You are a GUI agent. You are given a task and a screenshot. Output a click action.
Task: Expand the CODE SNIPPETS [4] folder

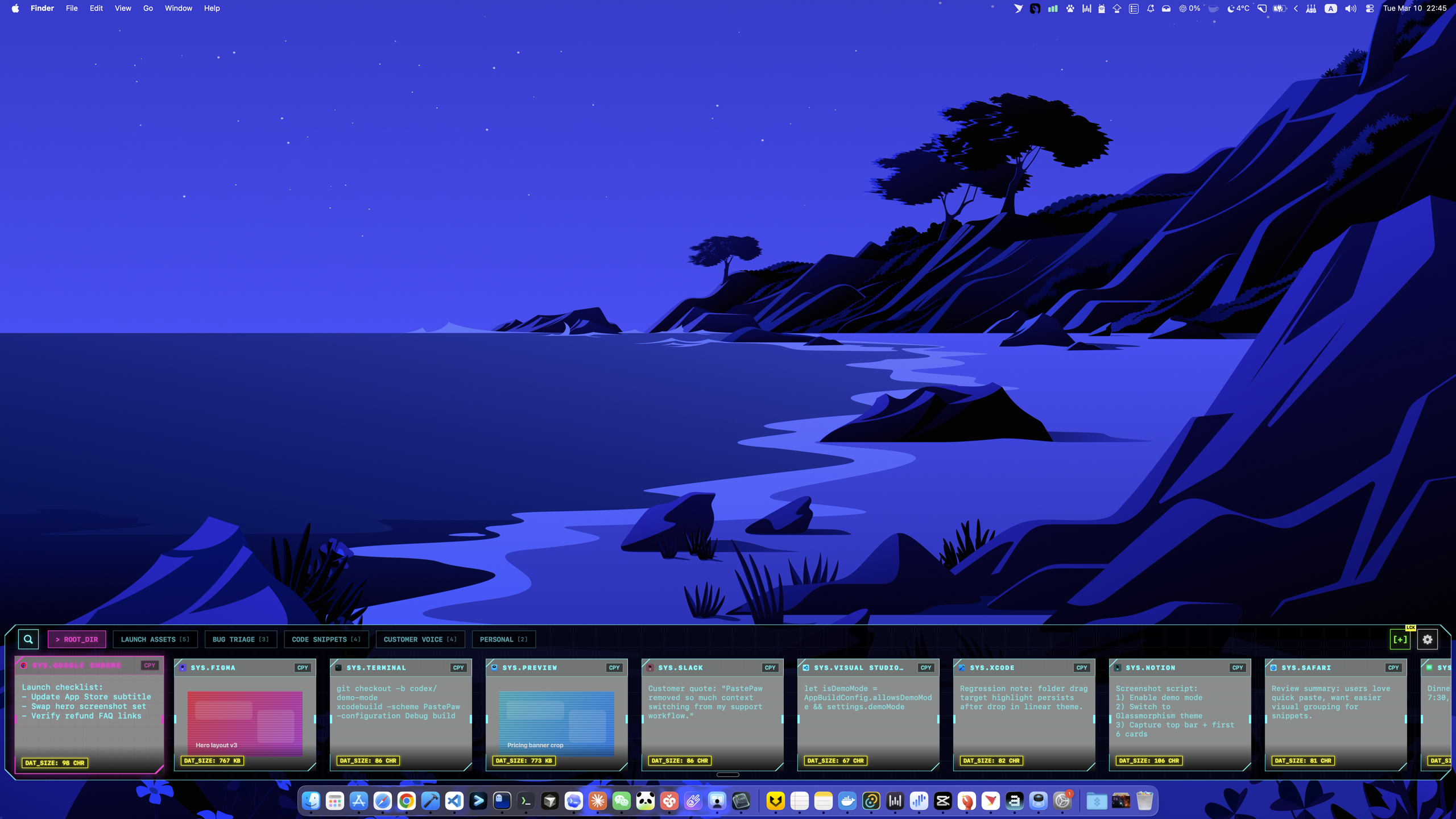point(326,639)
